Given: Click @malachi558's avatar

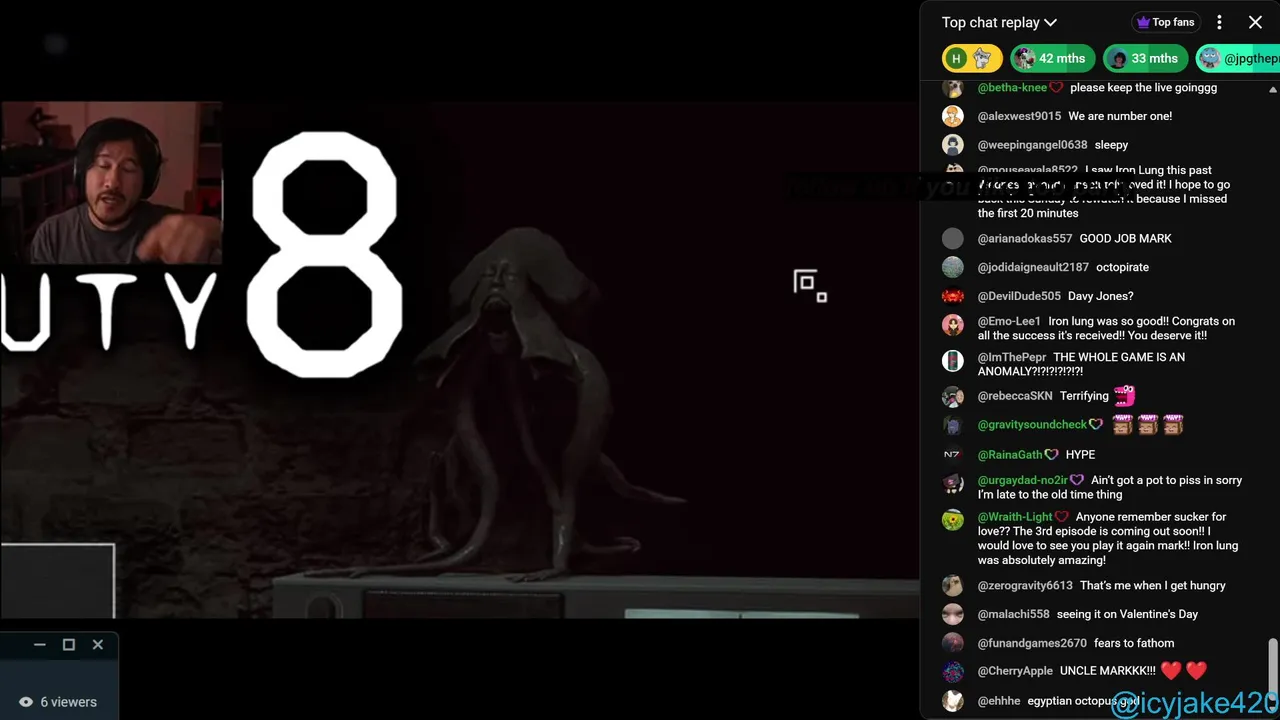Looking at the screenshot, I should 953,614.
